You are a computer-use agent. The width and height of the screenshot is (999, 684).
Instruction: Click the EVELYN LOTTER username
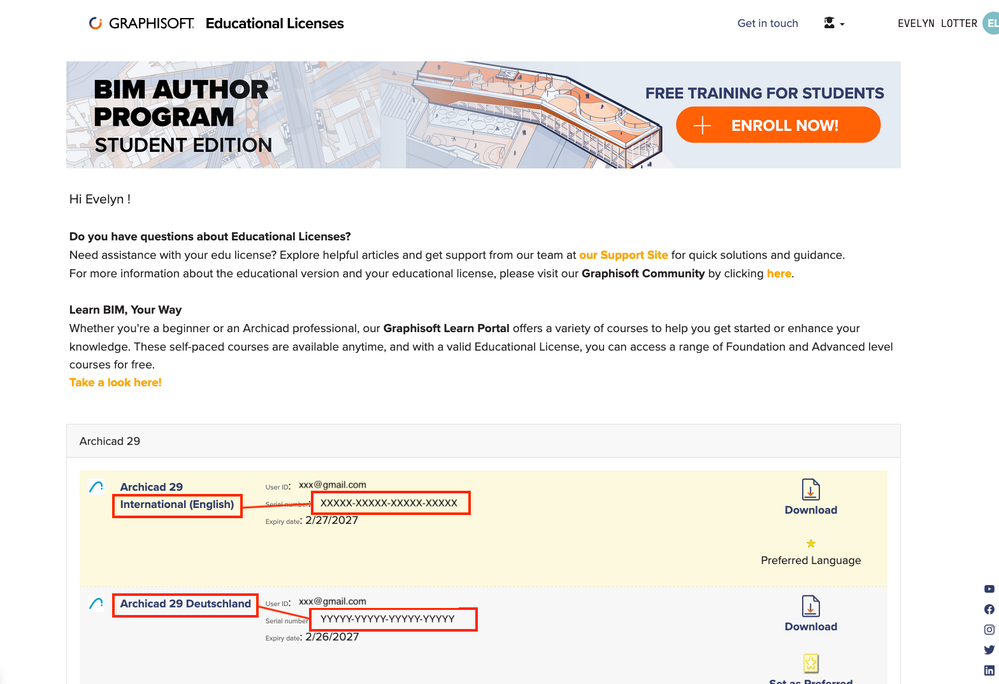coord(937,24)
